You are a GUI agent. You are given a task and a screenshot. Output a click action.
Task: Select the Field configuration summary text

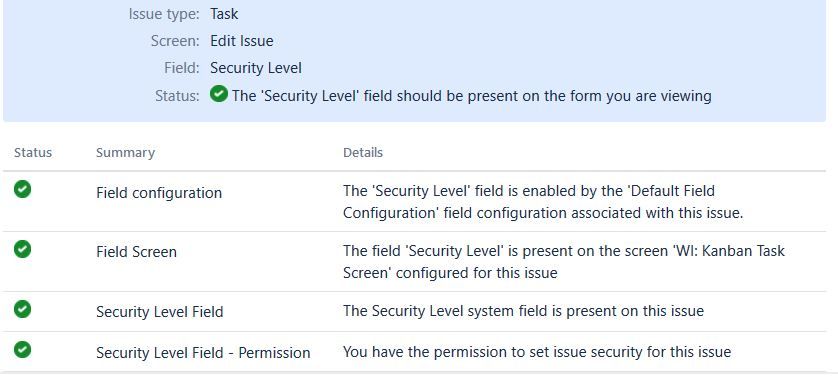(x=159, y=193)
